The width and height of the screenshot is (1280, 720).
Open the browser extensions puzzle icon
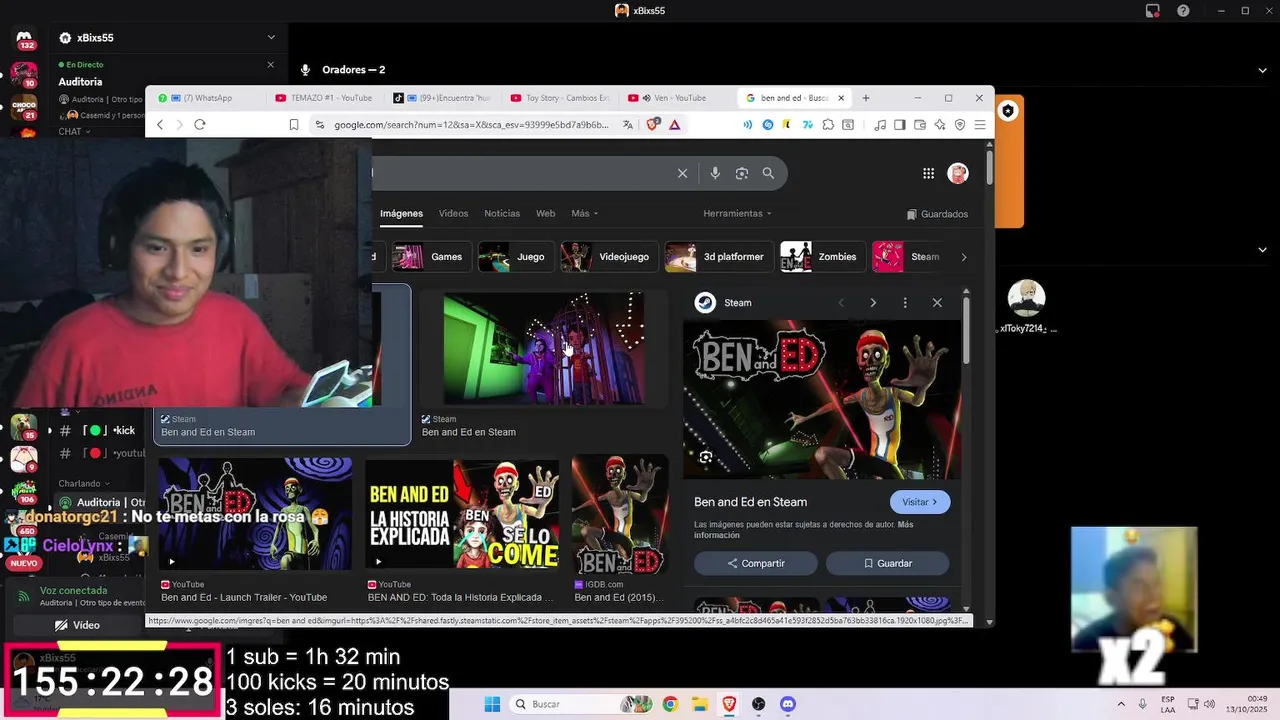[828, 125]
